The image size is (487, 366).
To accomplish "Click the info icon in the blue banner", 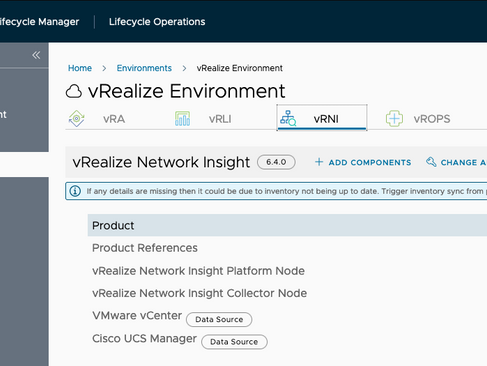I will coord(75,191).
